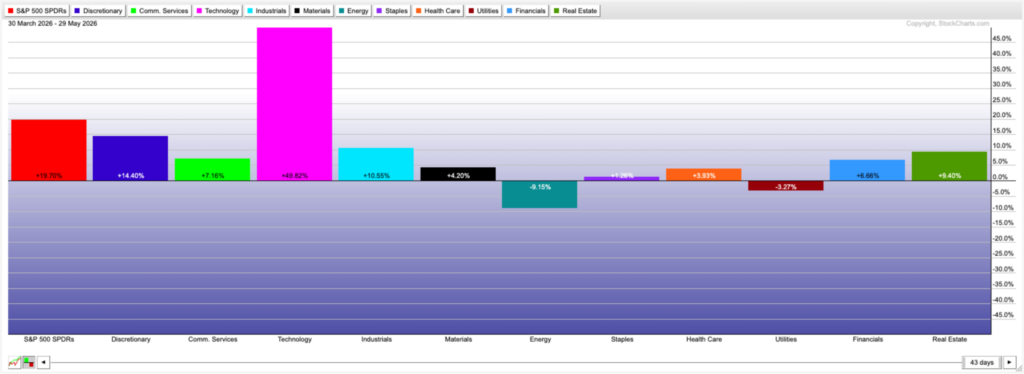Toggle the Real Estate legend button

coord(575,10)
